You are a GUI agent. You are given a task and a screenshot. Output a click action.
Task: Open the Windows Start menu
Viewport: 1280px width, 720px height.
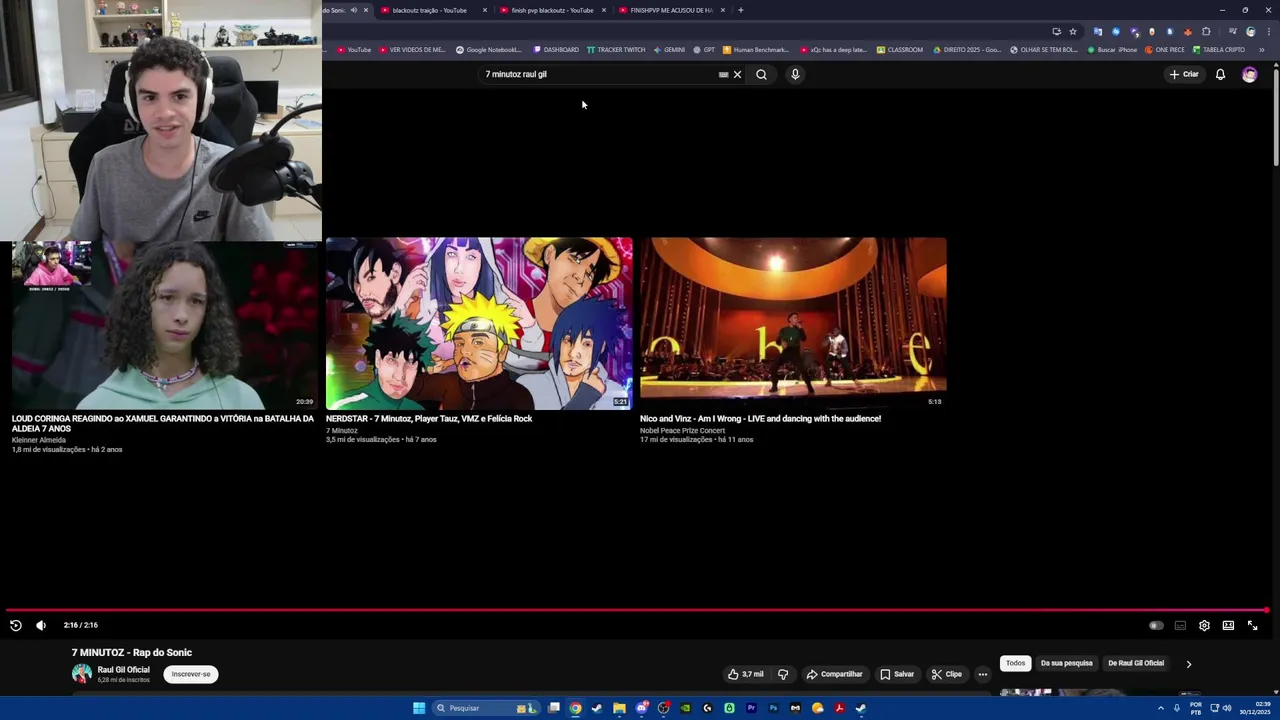pos(419,708)
